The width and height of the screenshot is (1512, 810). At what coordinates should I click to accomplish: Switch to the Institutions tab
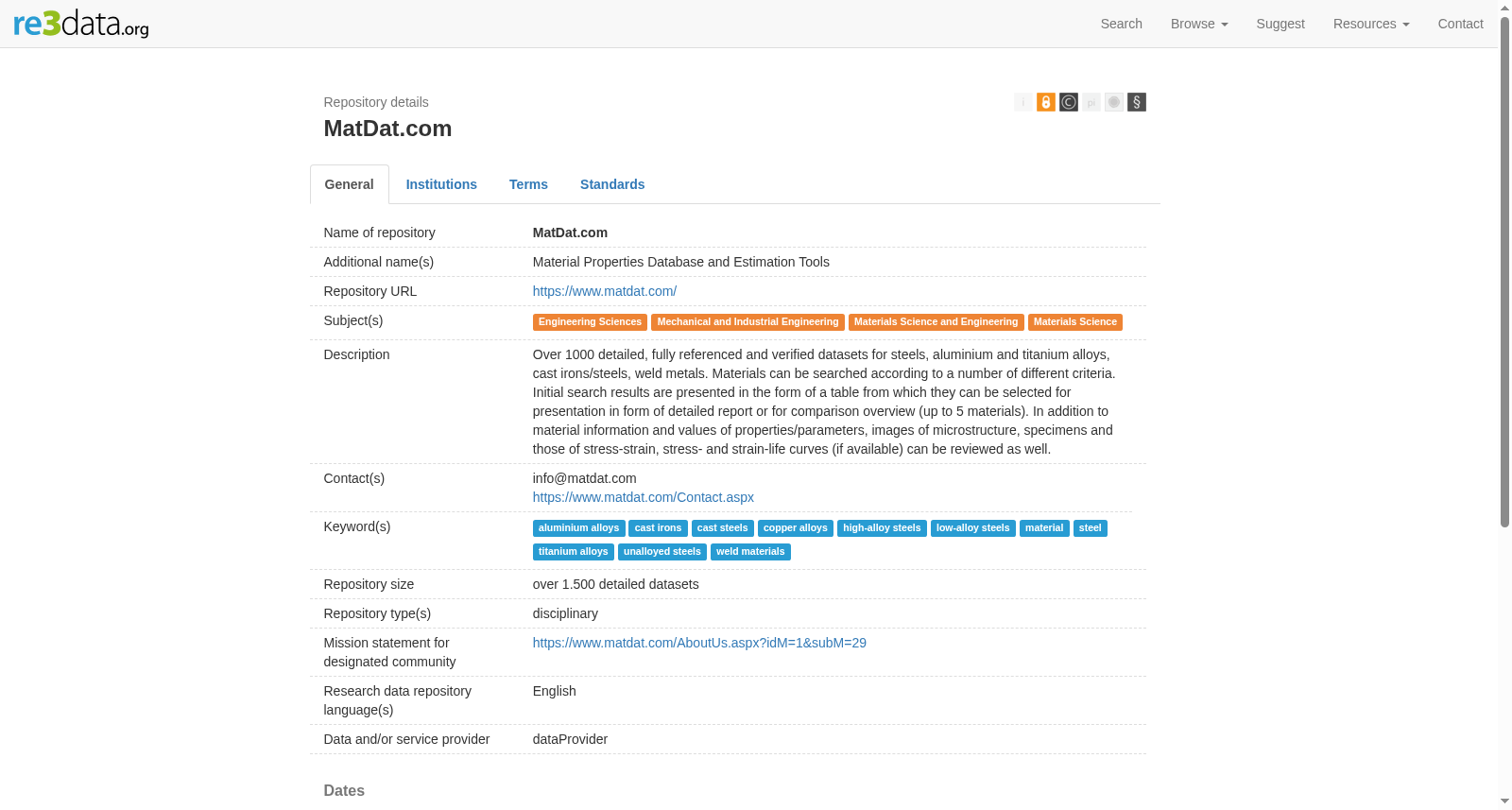(441, 184)
